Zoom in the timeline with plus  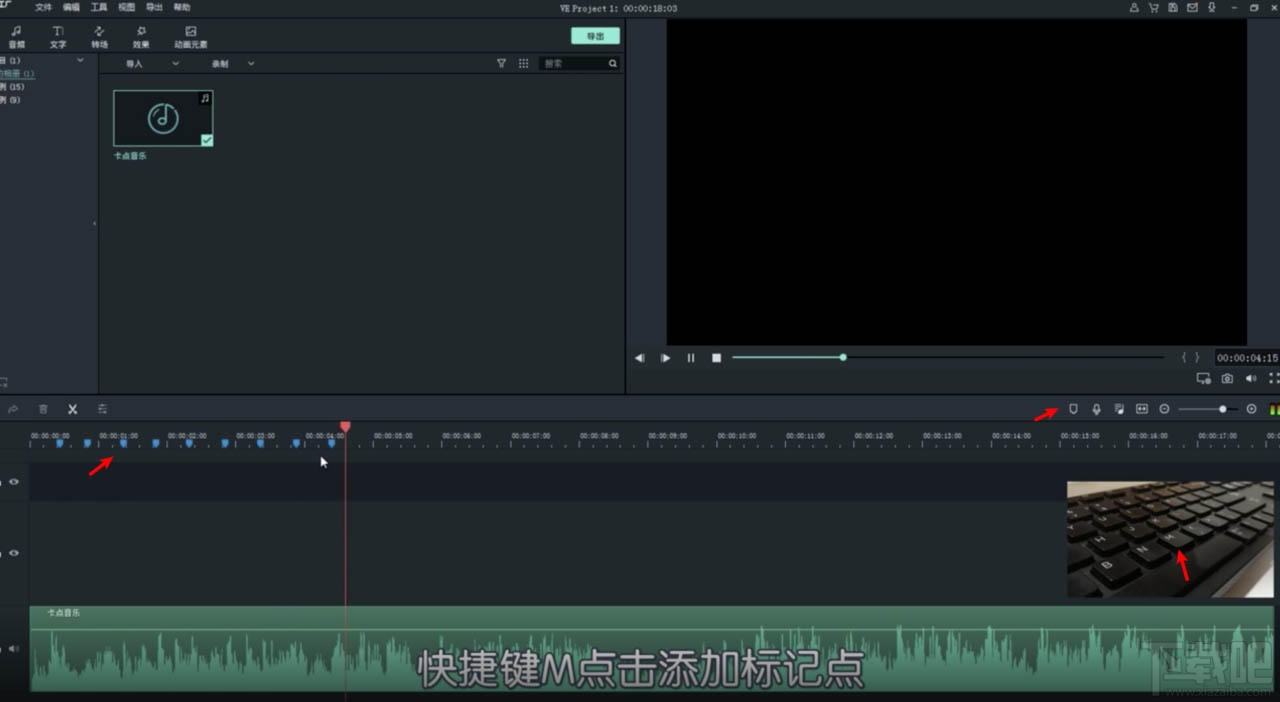1251,409
